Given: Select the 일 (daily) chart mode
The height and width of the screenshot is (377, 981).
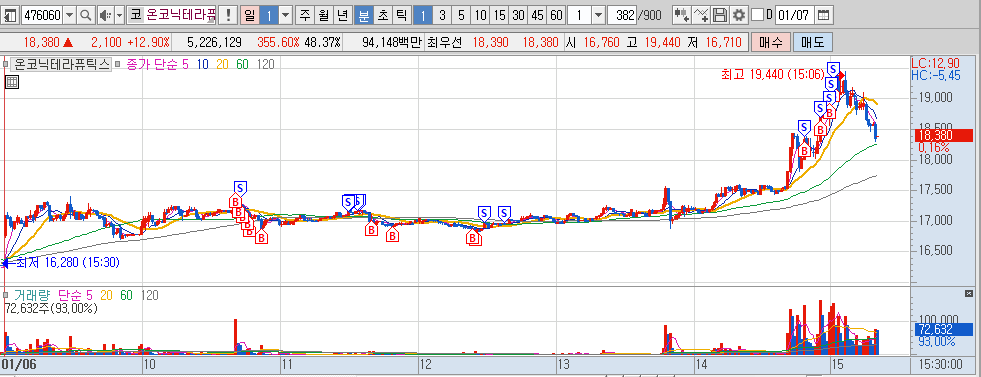Looking at the screenshot, I should click(x=250, y=14).
